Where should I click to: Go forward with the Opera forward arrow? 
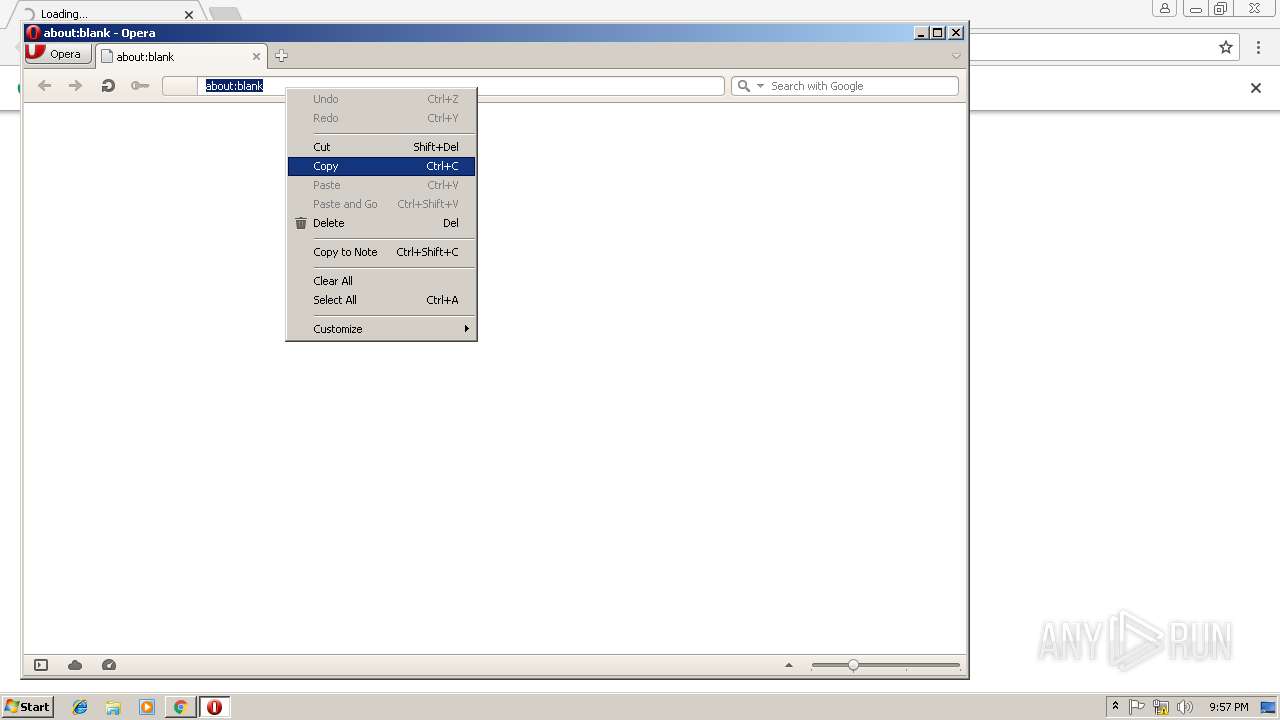[75, 86]
